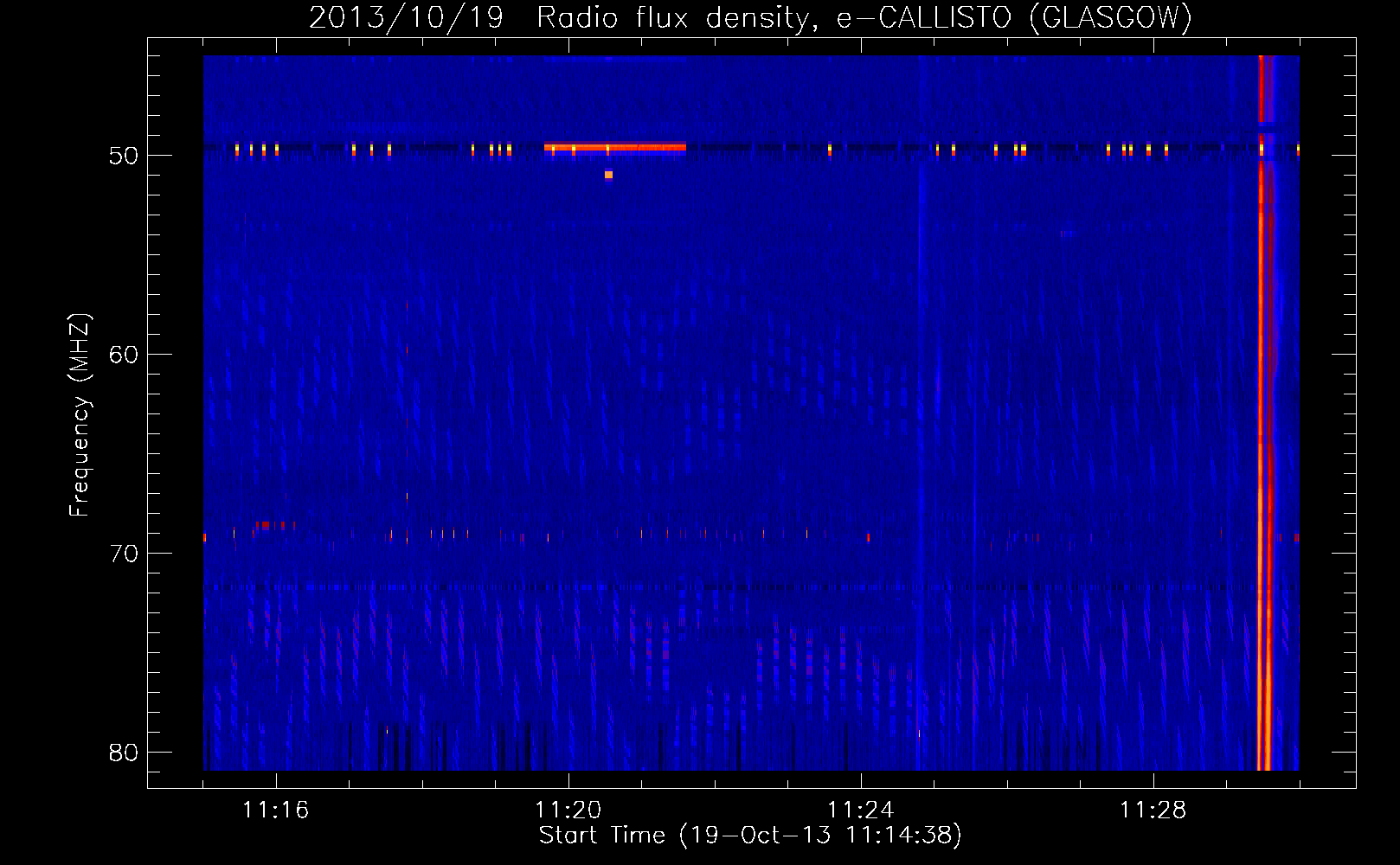Click the 11:20 time tick label
This screenshot has height=865, width=1400.
pos(568,810)
